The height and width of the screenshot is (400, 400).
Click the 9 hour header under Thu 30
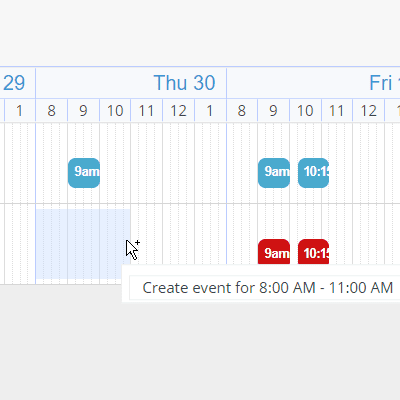pos(83,110)
